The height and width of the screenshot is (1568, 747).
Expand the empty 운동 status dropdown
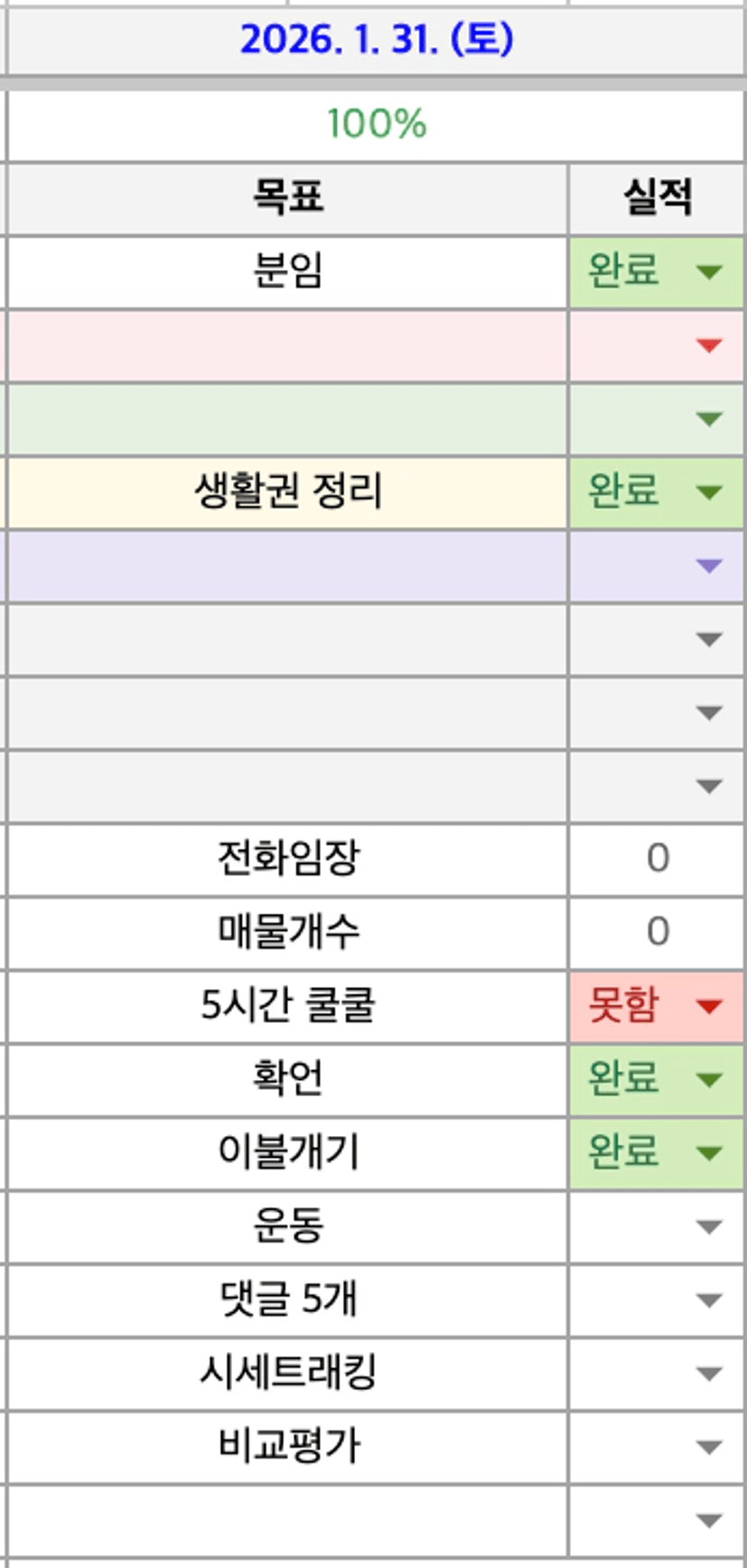(709, 1226)
